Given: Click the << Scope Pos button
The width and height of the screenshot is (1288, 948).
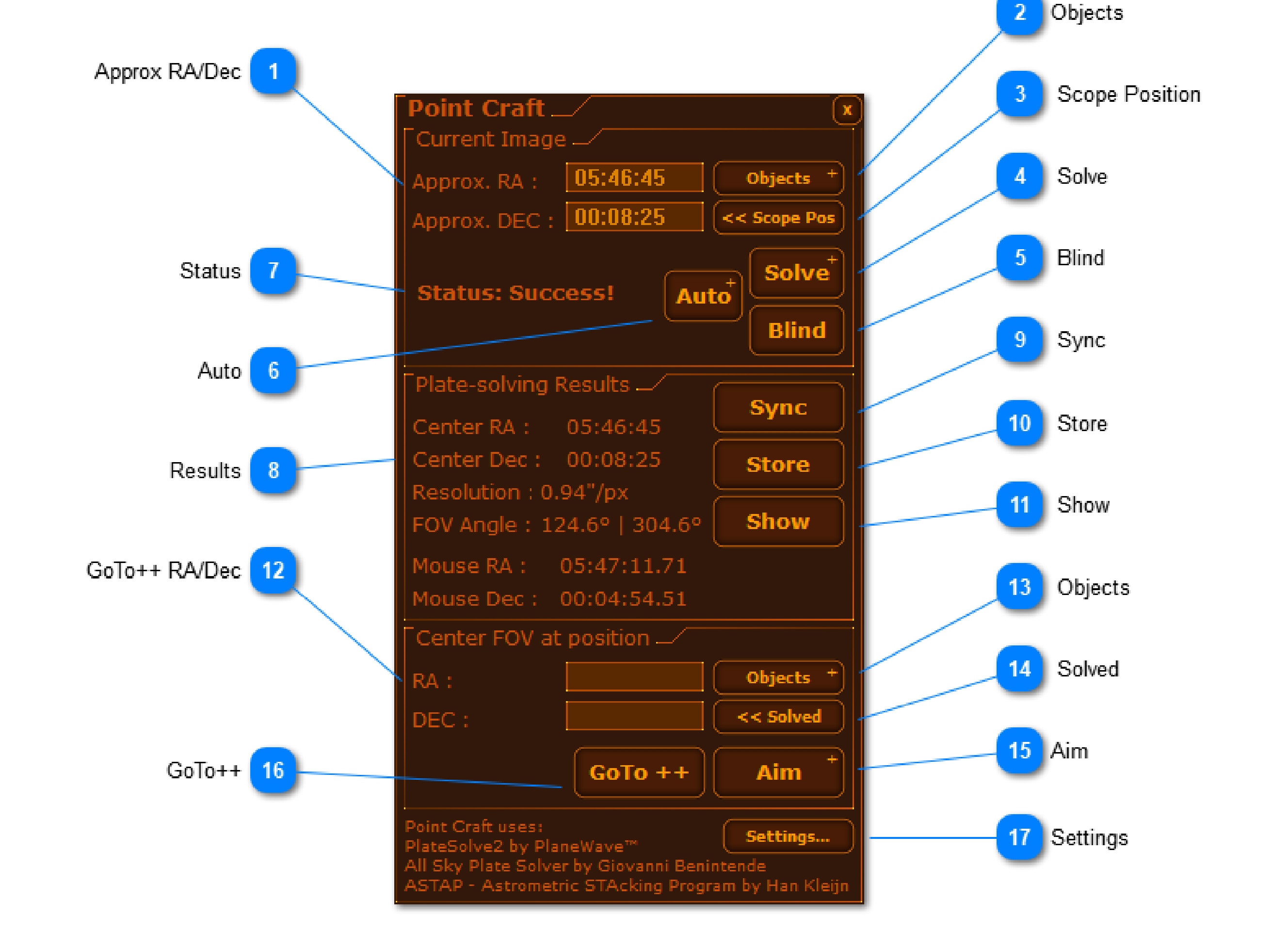Looking at the screenshot, I should (x=778, y=218).
